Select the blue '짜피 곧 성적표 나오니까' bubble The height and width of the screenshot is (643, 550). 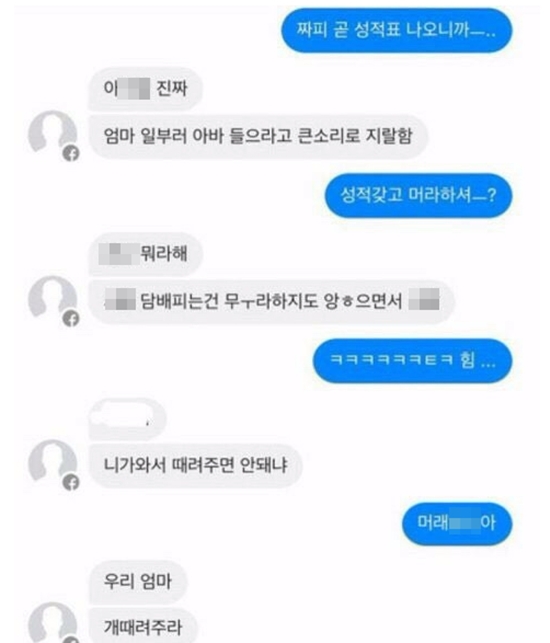click(397, 31)
